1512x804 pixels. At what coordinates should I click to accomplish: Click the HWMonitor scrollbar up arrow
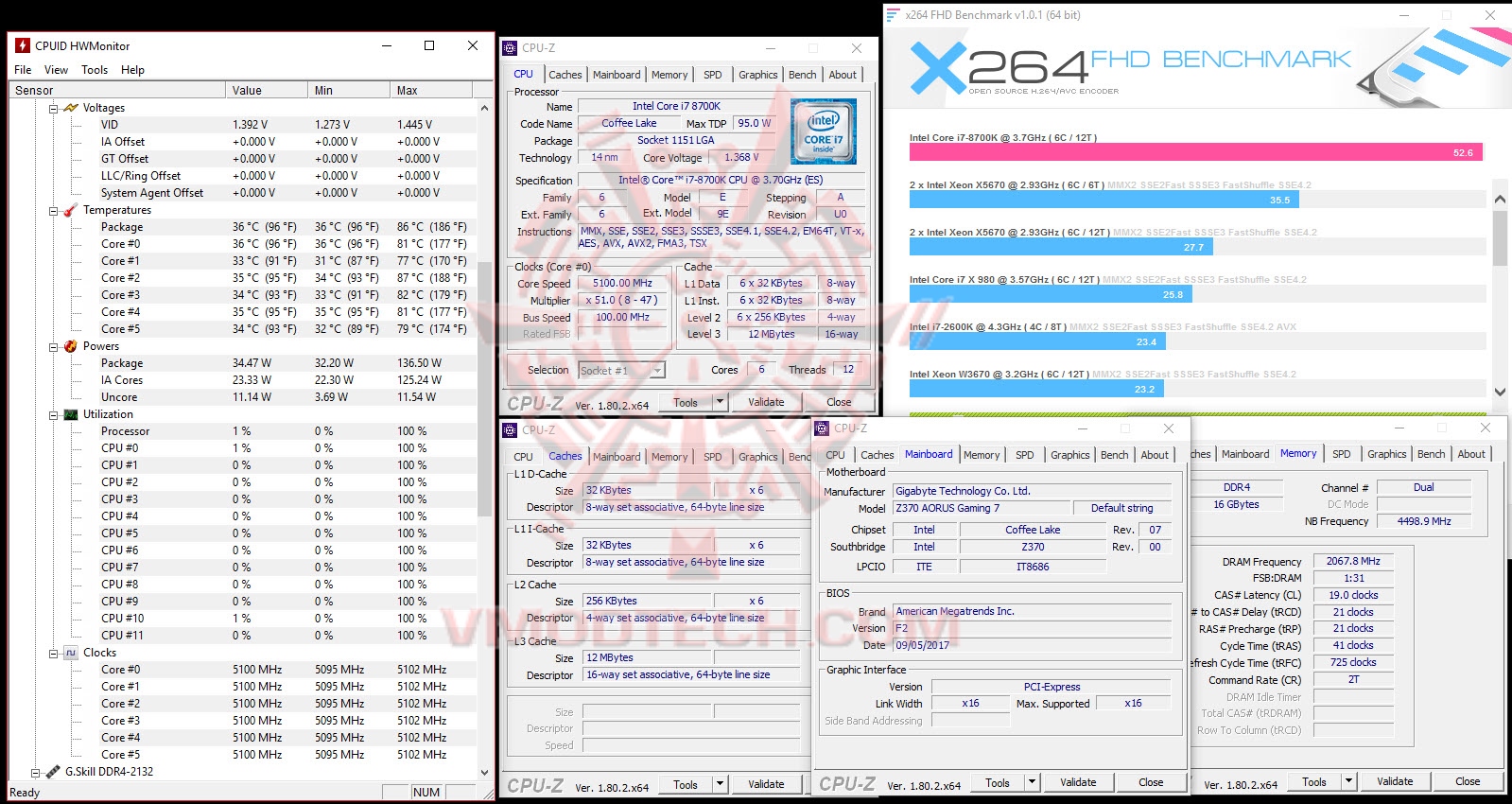tap(485, 108)
